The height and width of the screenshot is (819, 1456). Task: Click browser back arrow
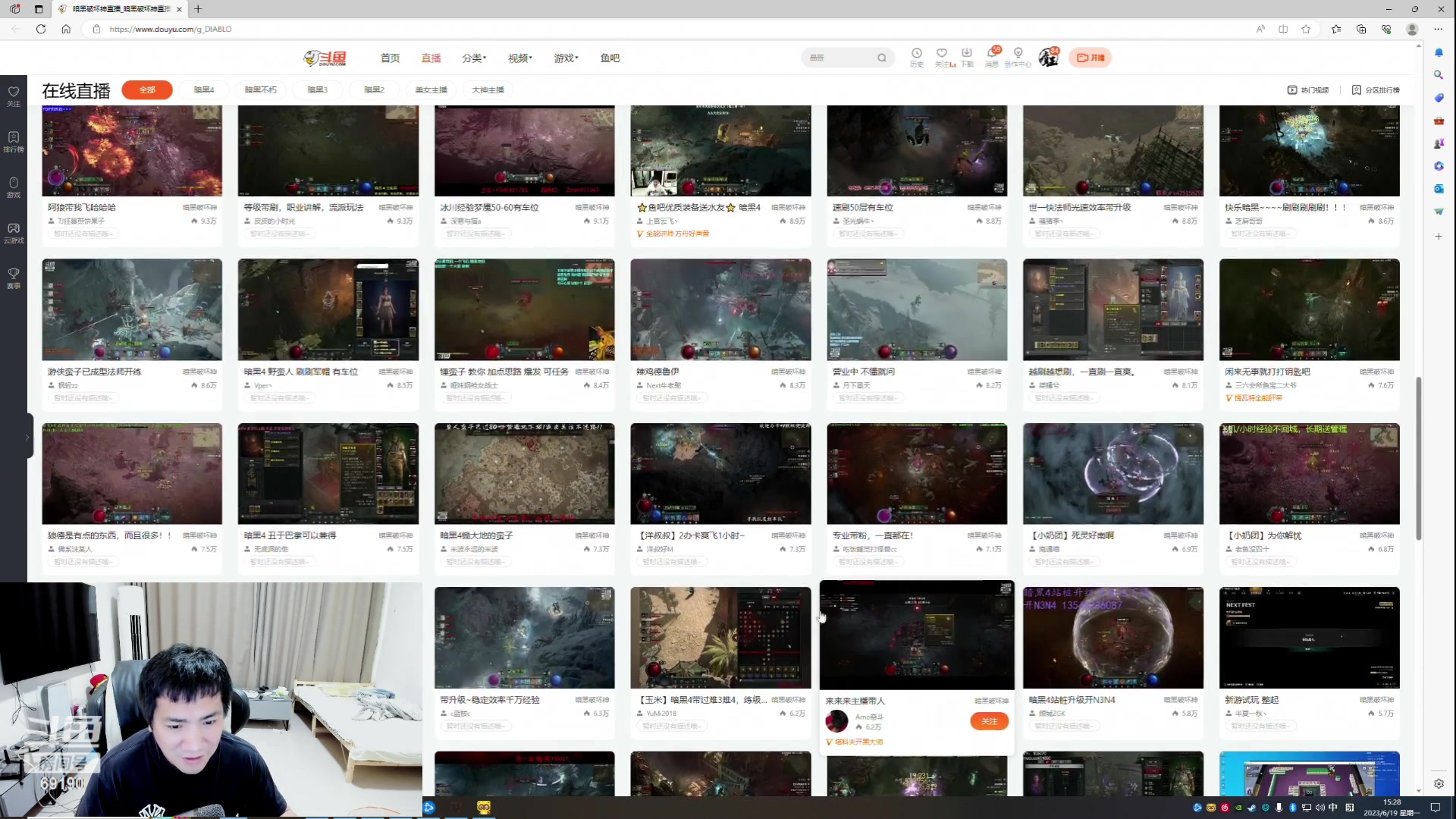point(16,29)
